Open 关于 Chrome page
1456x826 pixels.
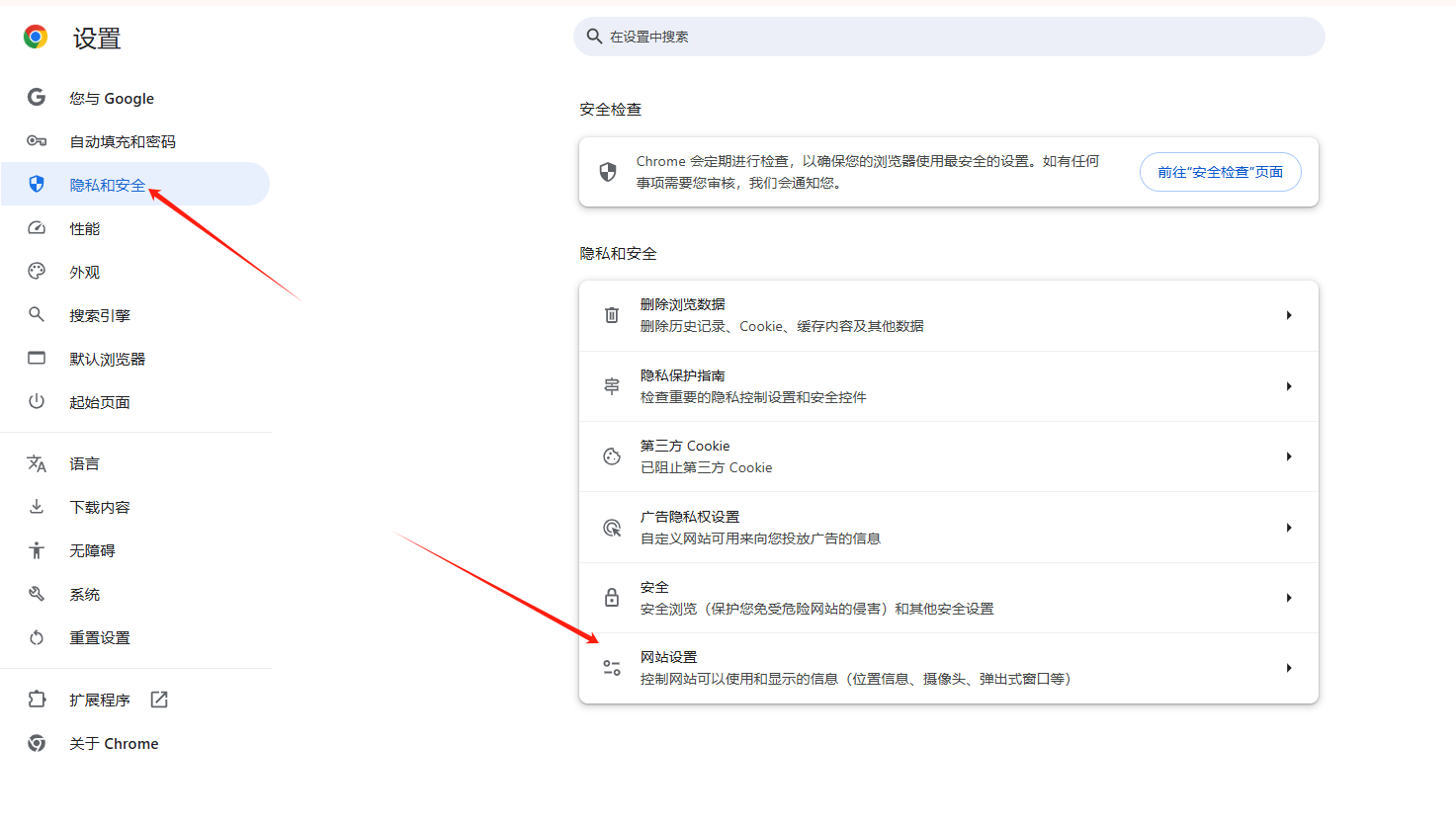[135, 743]
